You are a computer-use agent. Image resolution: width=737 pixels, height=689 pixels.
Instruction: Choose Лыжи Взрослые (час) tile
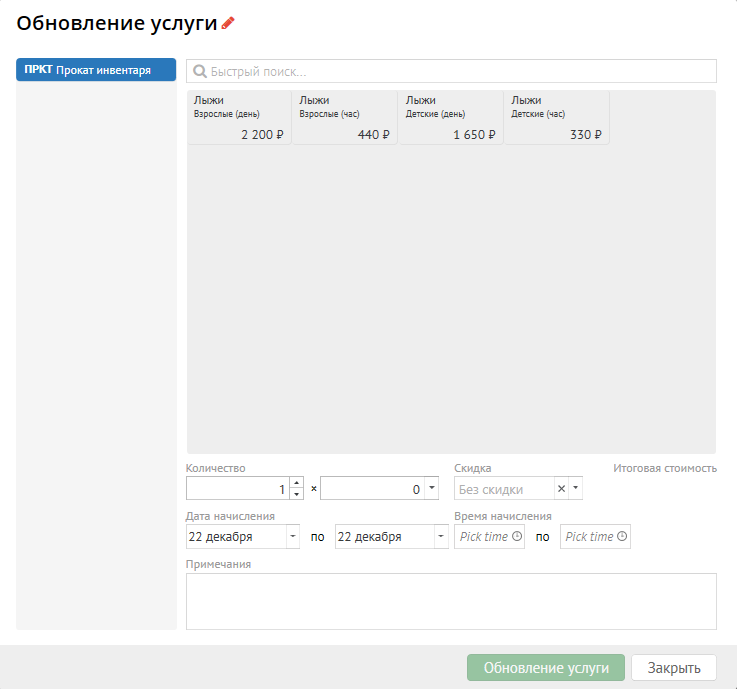pyautogui.click(x=345, y=118)
